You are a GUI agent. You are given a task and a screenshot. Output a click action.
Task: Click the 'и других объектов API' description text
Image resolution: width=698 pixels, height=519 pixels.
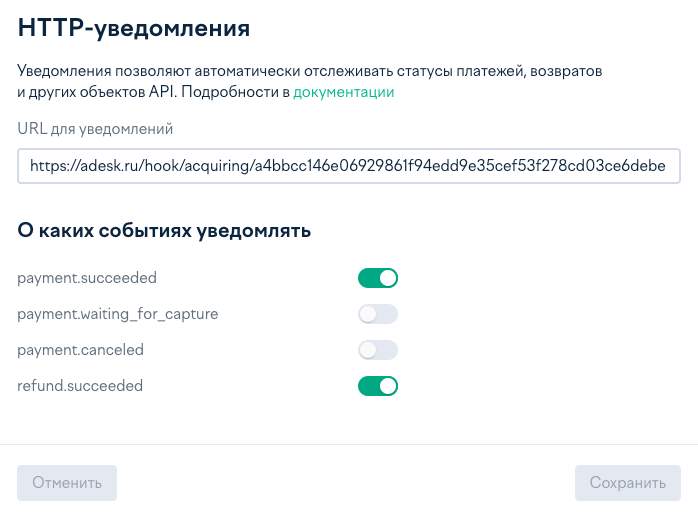click(97, 92)
